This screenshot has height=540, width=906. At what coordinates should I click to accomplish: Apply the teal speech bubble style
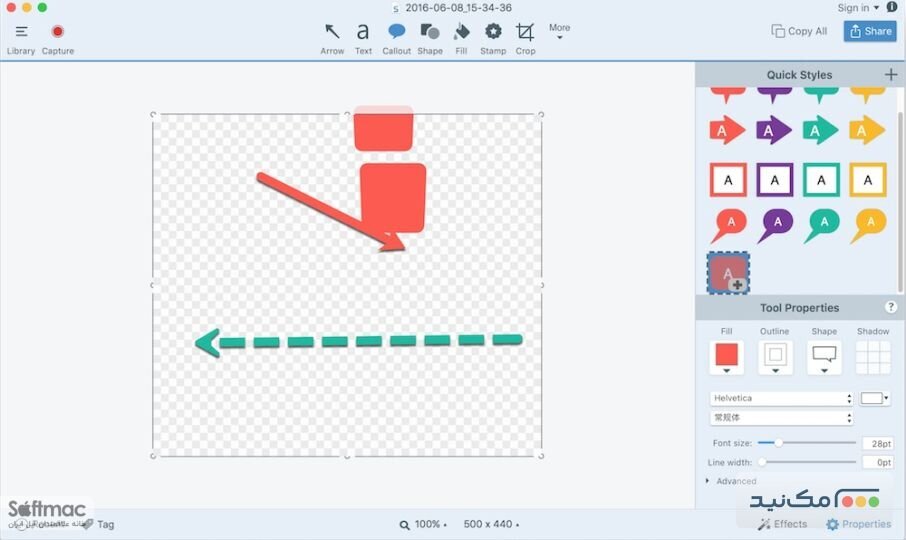click(822, 225)
